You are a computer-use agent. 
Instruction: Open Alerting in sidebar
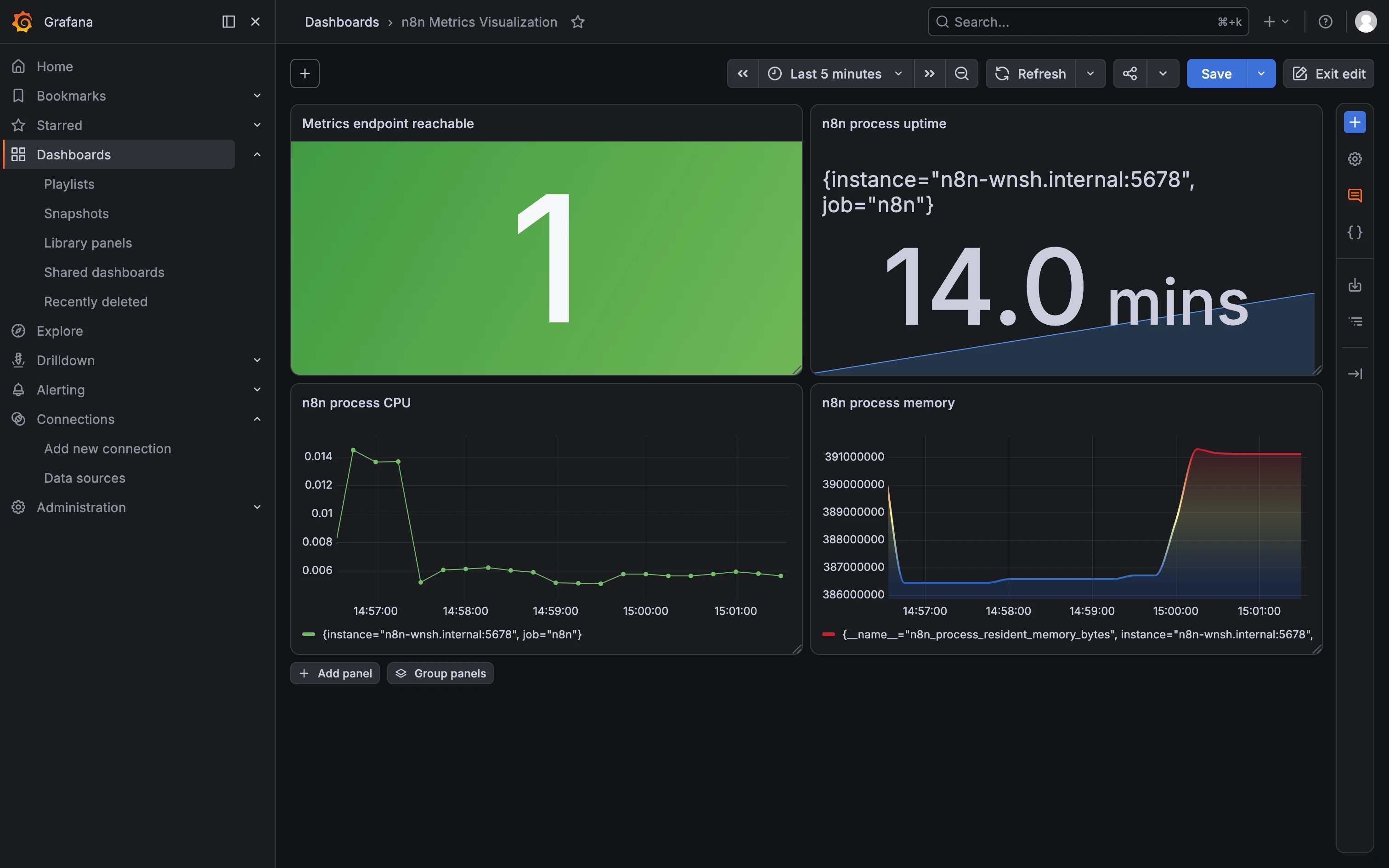pyautogui.click(x=60, y=390)
